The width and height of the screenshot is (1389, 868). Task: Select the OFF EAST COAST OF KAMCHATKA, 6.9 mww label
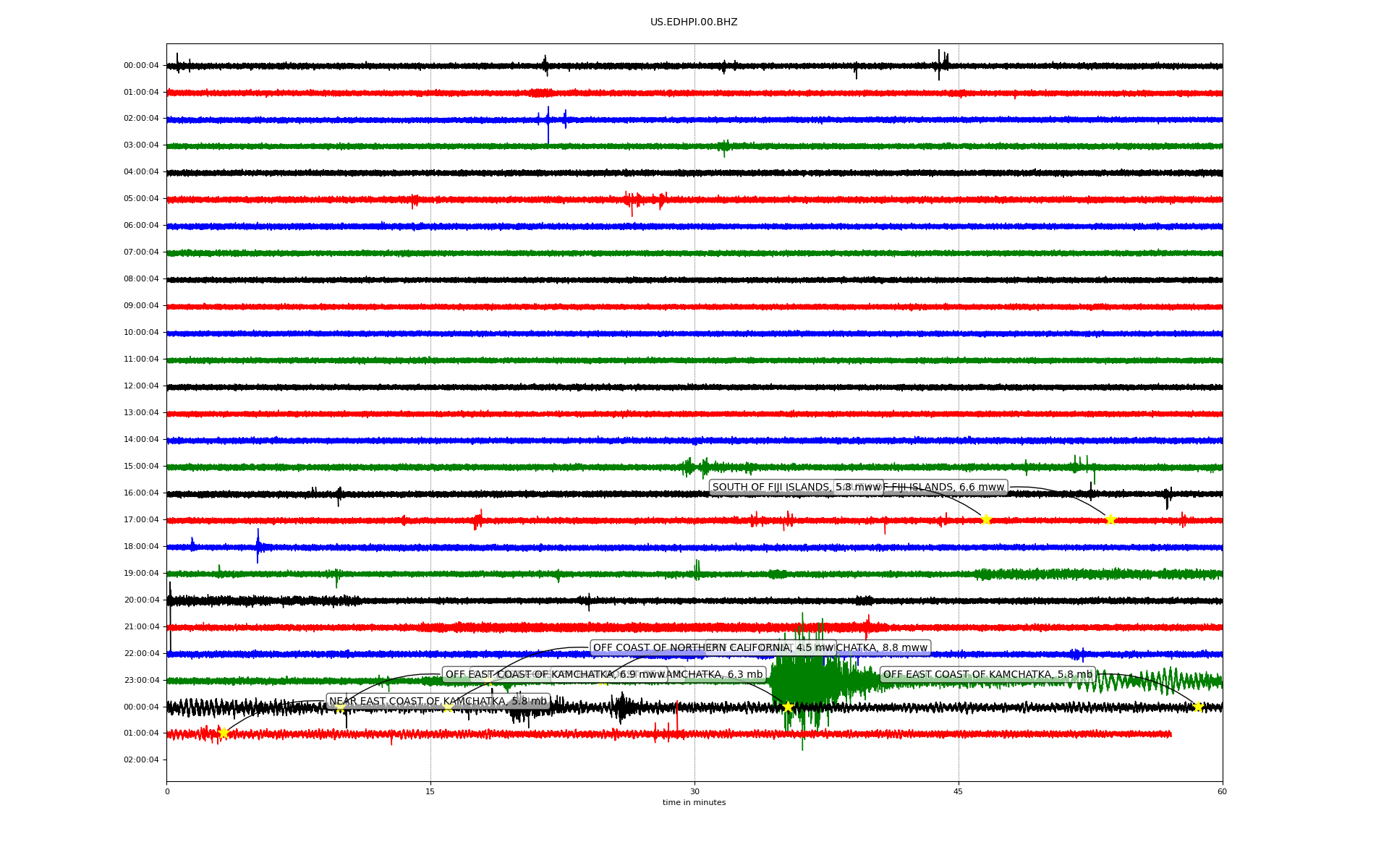pos(555,675)
